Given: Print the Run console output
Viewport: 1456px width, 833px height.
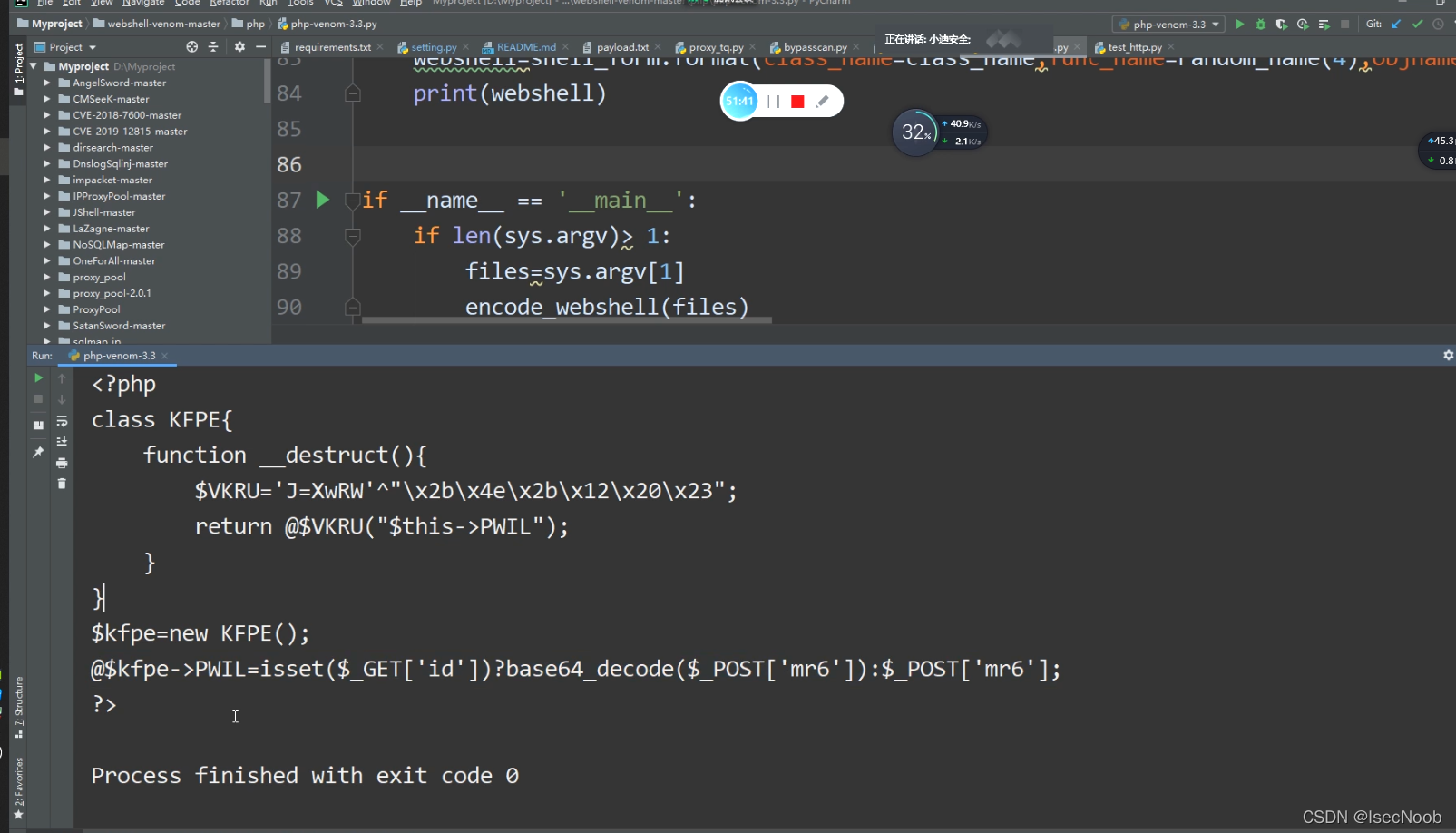Looking at the screenshot, I should pyautogui.click(x=62, y=463).
